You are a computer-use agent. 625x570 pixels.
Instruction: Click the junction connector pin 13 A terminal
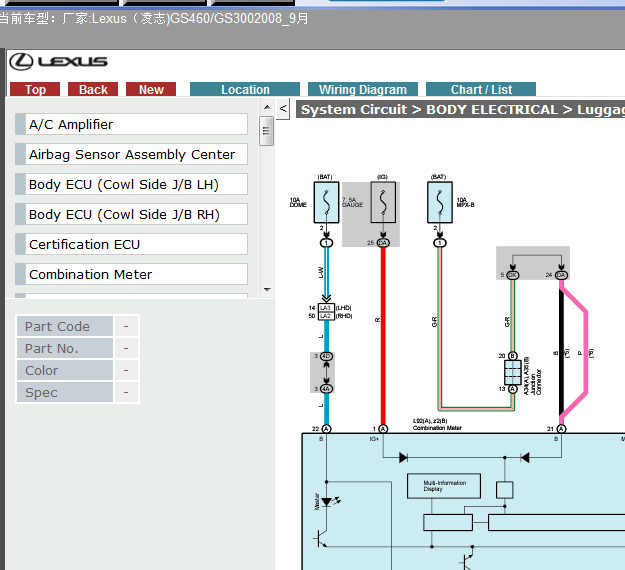[513, 389]
